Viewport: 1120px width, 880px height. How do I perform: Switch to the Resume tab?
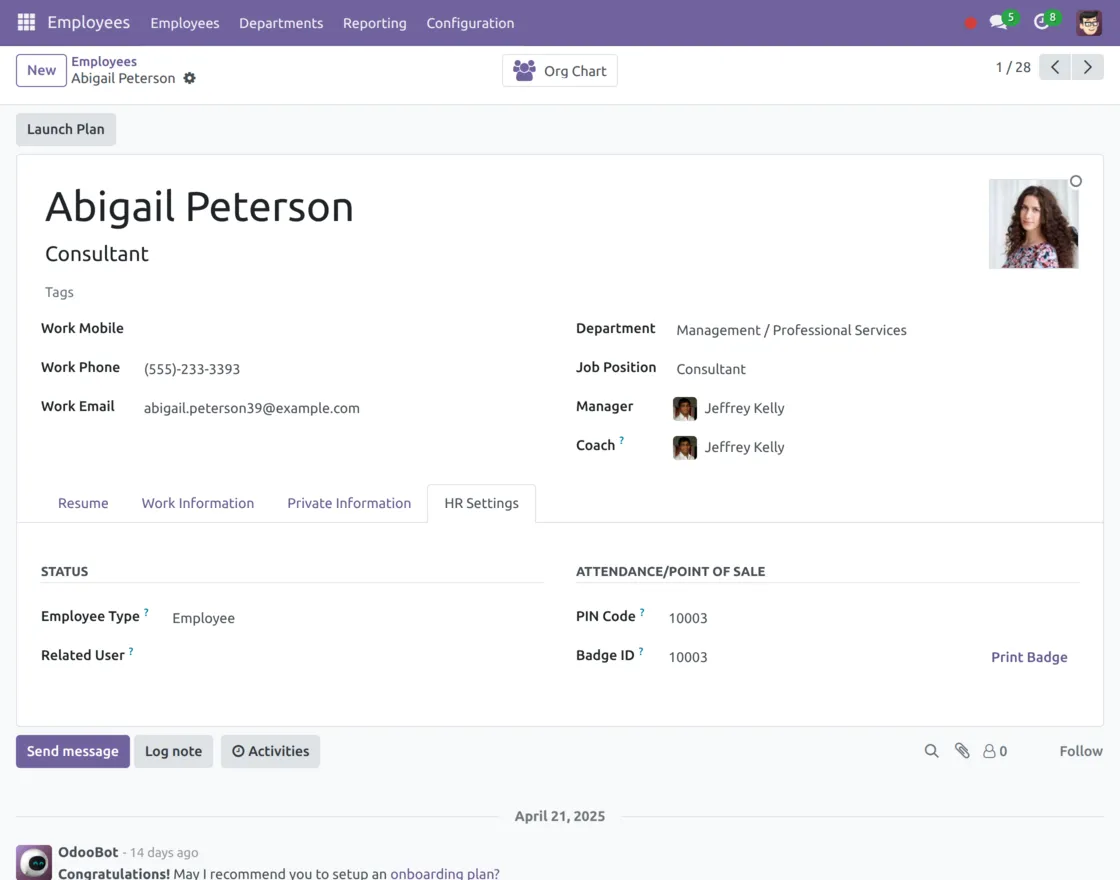(83, 503)
